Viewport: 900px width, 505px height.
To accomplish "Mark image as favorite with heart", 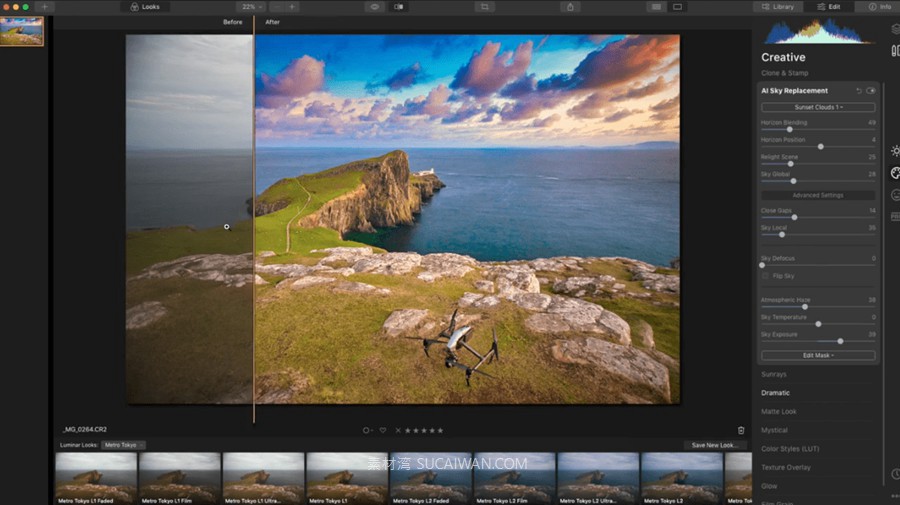I will tap(382, 430).
